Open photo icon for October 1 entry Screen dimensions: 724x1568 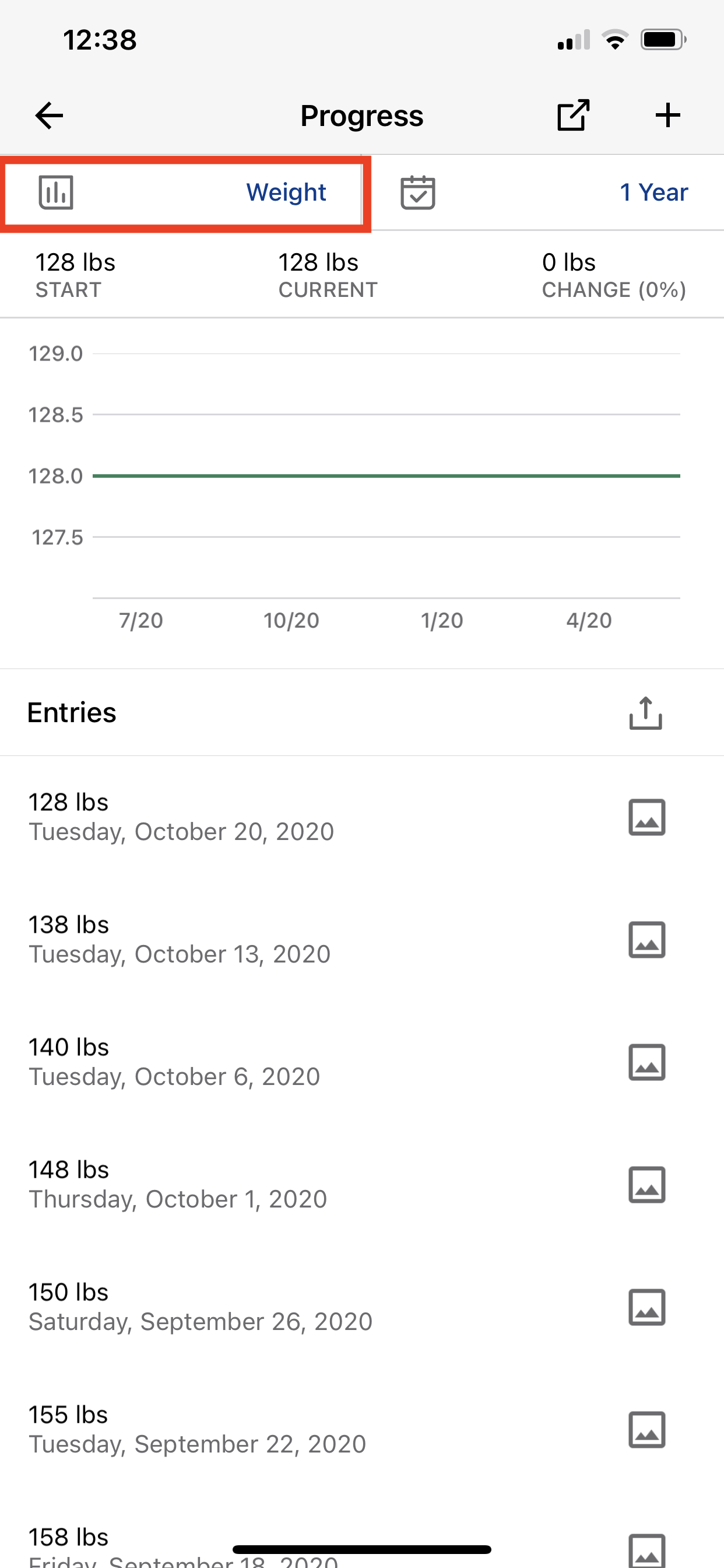(646, 1185)
